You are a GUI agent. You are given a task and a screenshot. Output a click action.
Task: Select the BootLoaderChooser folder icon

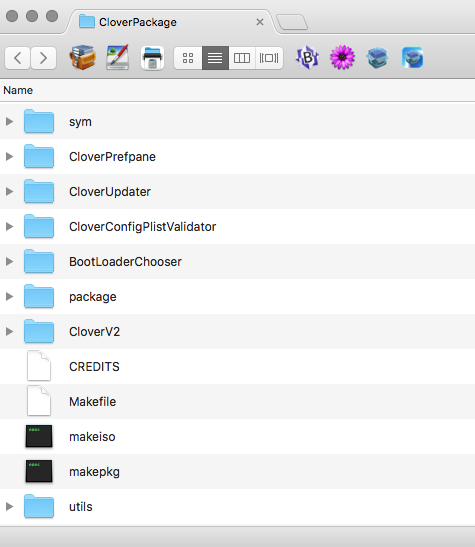coord(39,261)
